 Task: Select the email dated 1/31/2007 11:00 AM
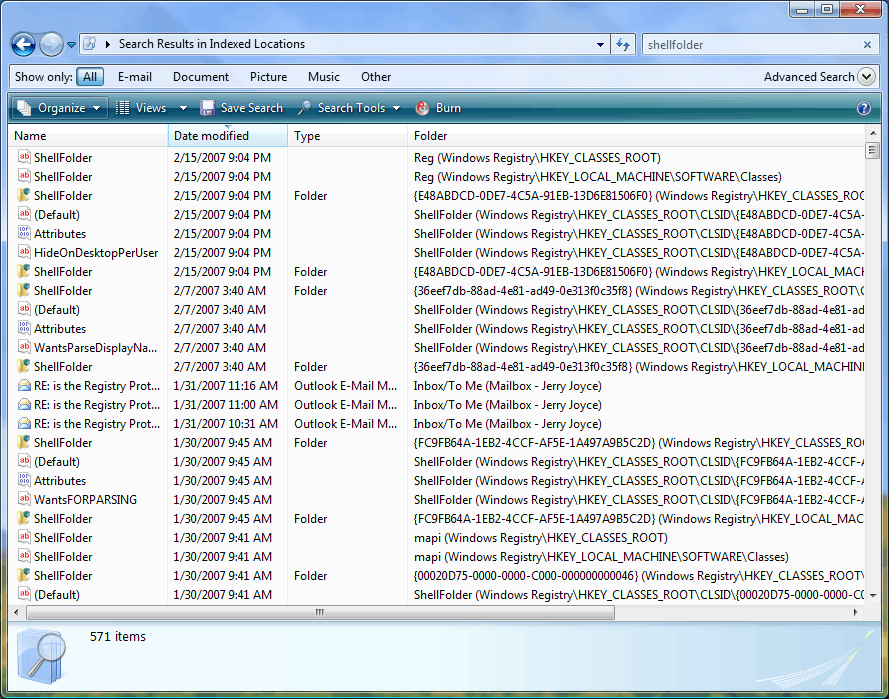pos(437,405)
